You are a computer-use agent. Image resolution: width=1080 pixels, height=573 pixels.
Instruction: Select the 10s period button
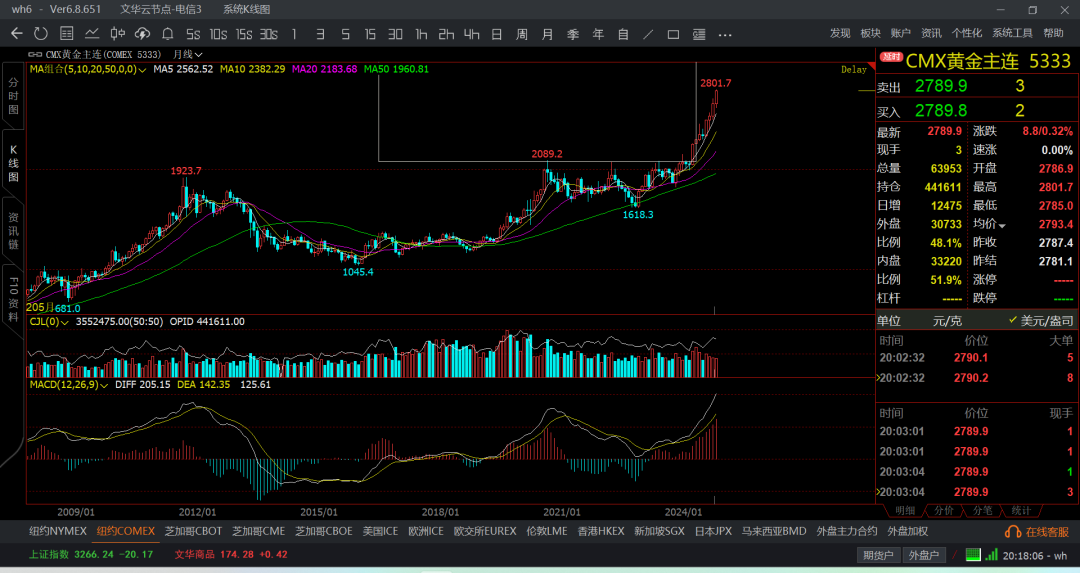(218, 34)
